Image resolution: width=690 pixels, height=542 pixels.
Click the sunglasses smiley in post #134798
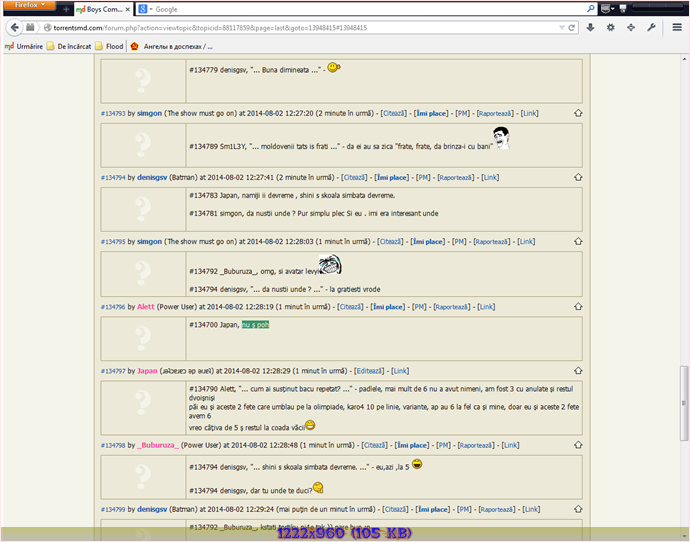[417, 464]
